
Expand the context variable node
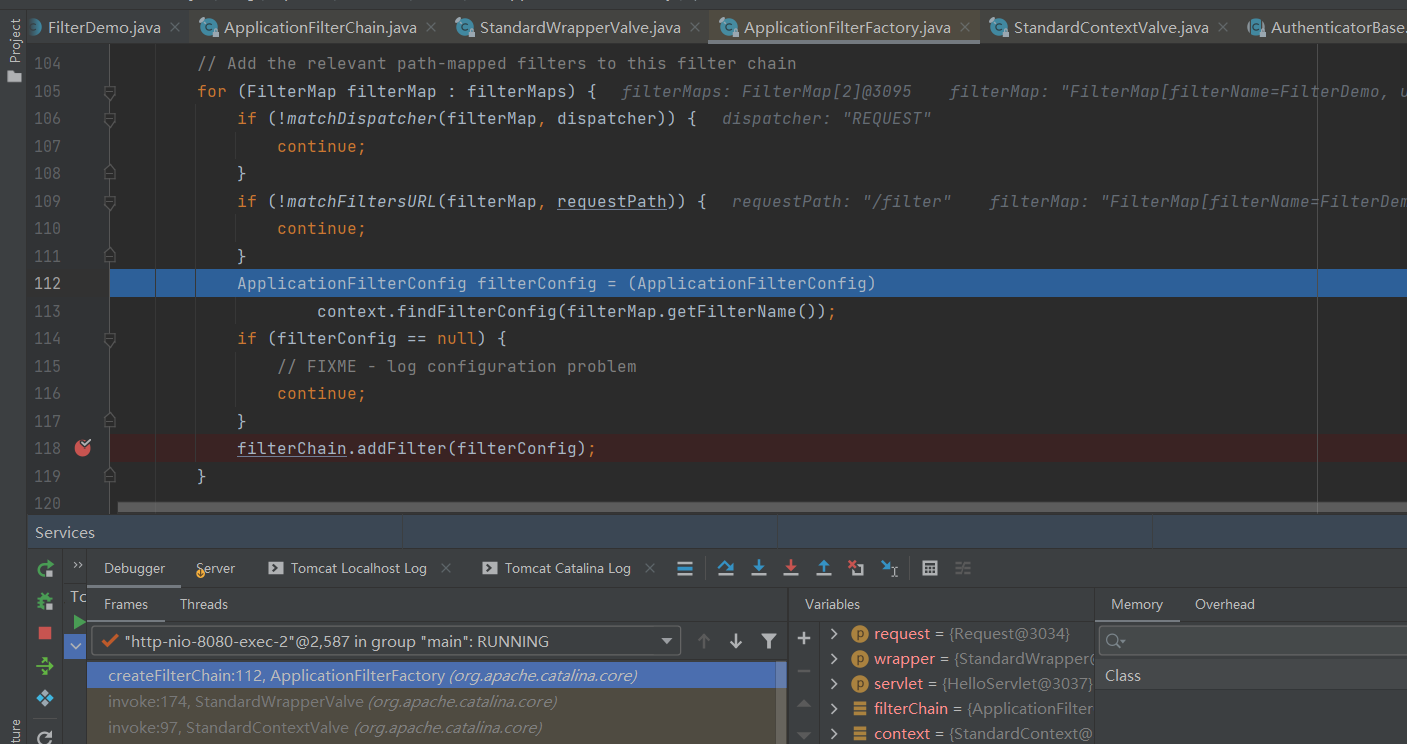[x=834, y=734]
